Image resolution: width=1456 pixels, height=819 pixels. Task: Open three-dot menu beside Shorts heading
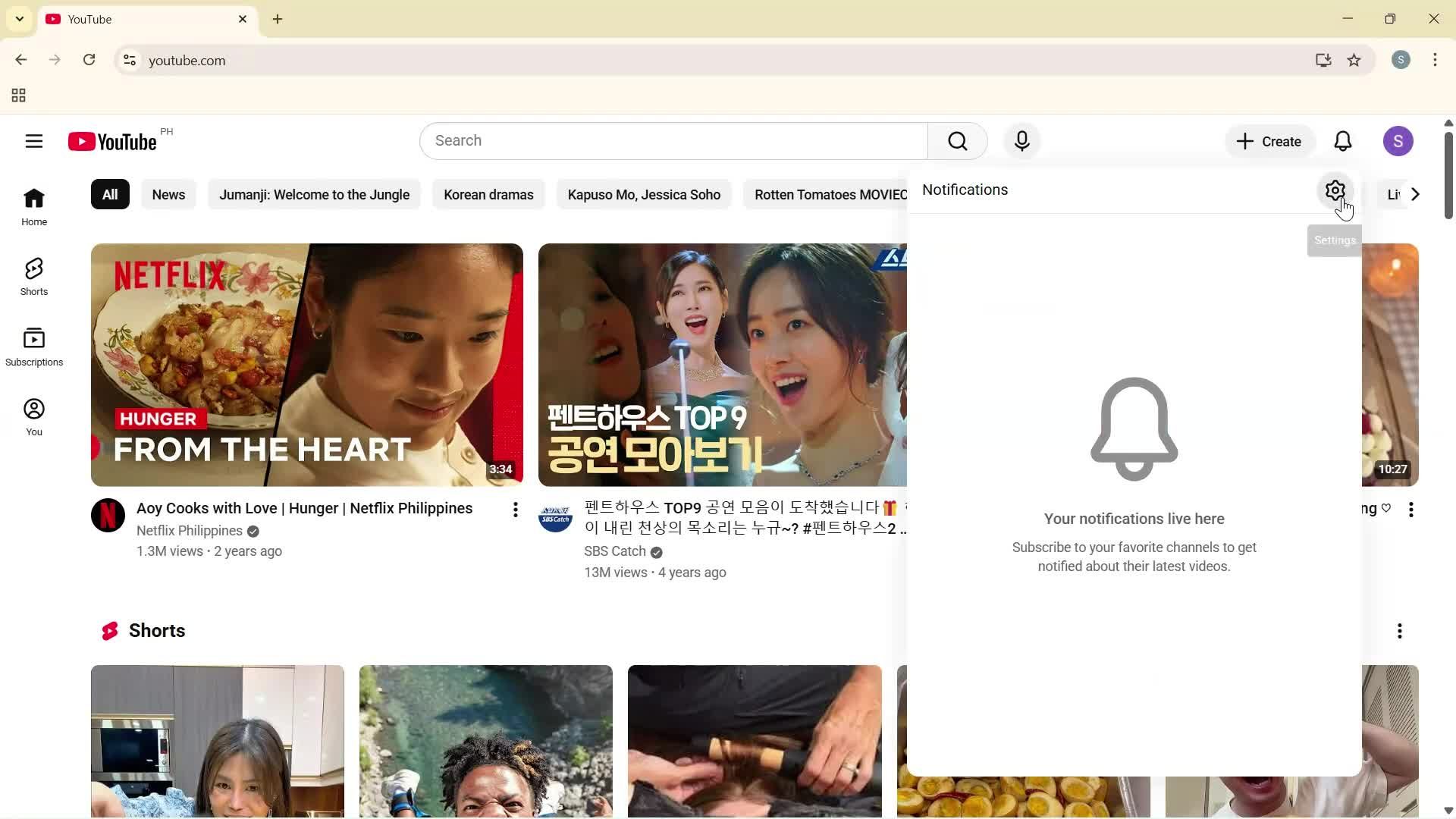click(x=1399, y=630)
